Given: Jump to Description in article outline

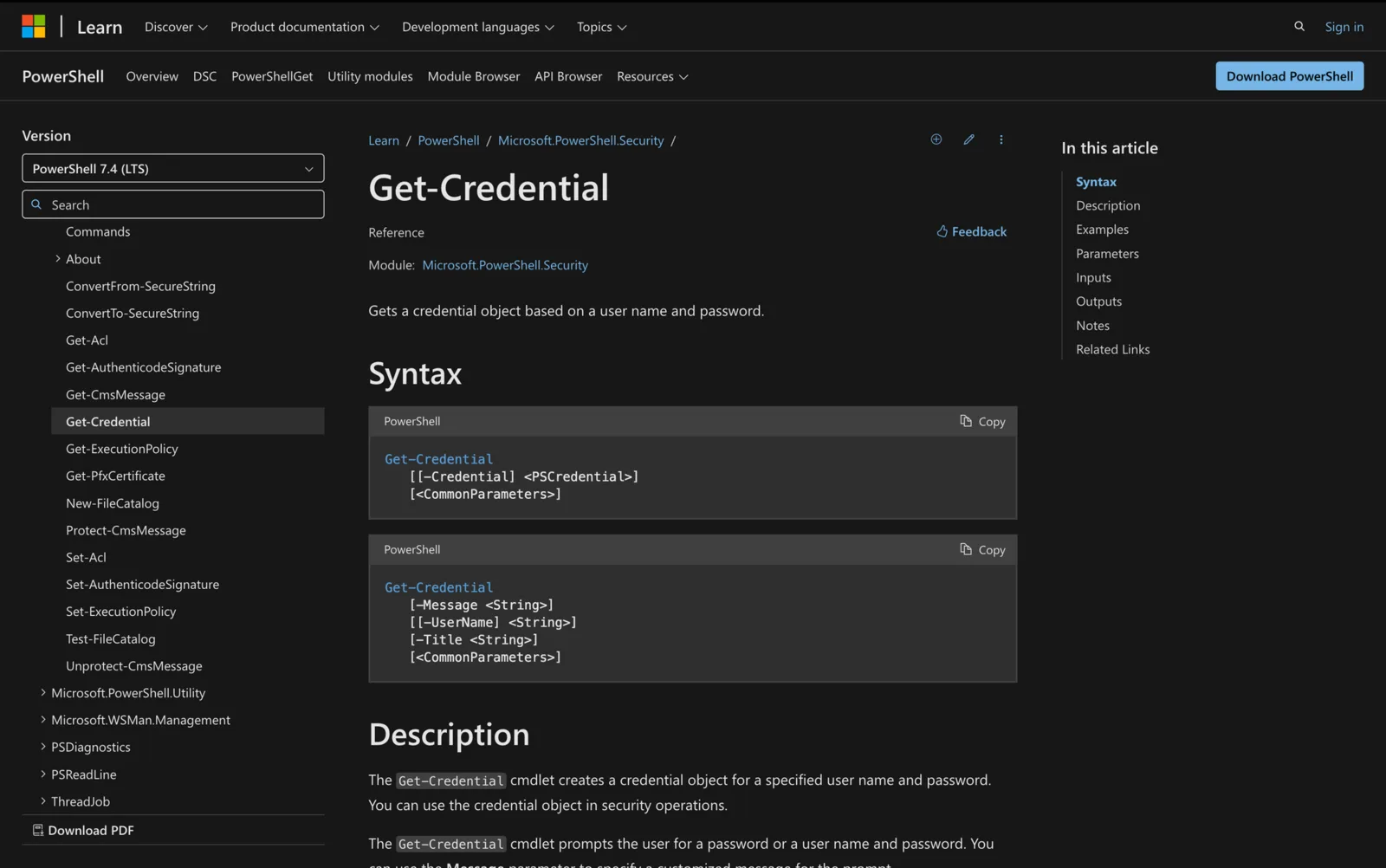Looking at the screenshot, I should click(1108, 205).
